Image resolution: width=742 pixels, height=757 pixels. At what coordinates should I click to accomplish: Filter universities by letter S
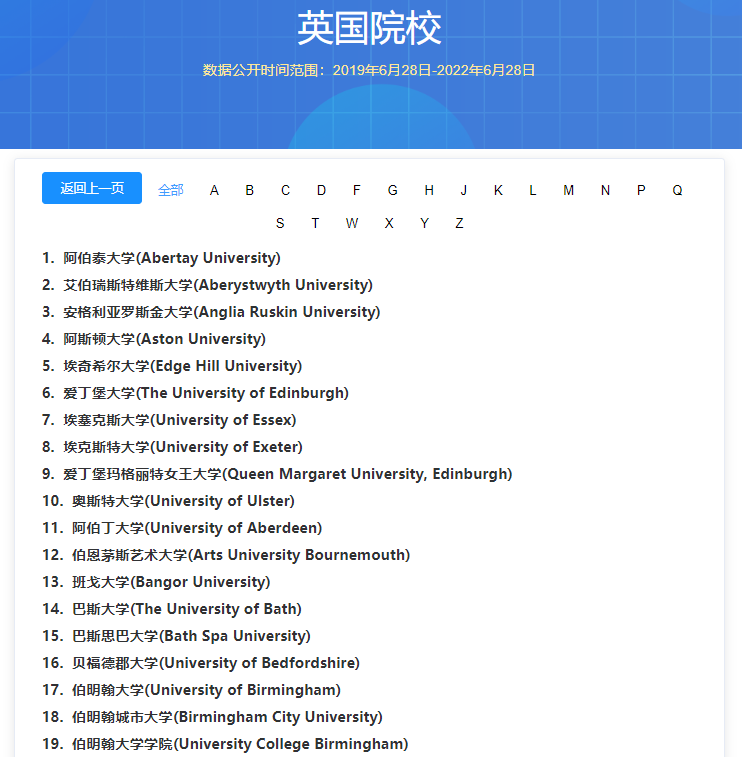point(280,223)
